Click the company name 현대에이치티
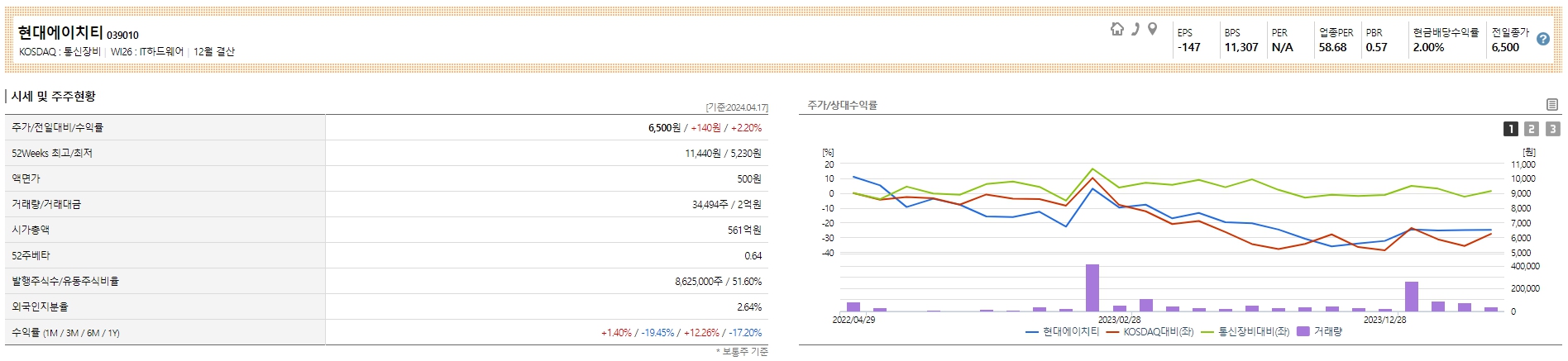The height and width of the screenshot is (361, 1568). [x=60, y=33]
